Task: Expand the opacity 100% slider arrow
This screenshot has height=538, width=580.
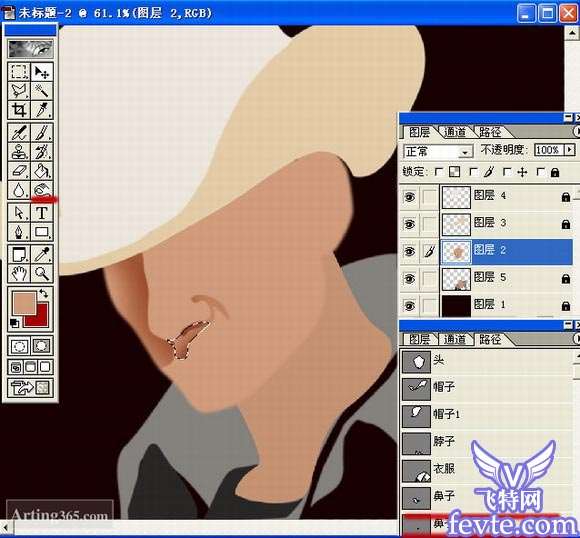Action: (x=570, y=150)
